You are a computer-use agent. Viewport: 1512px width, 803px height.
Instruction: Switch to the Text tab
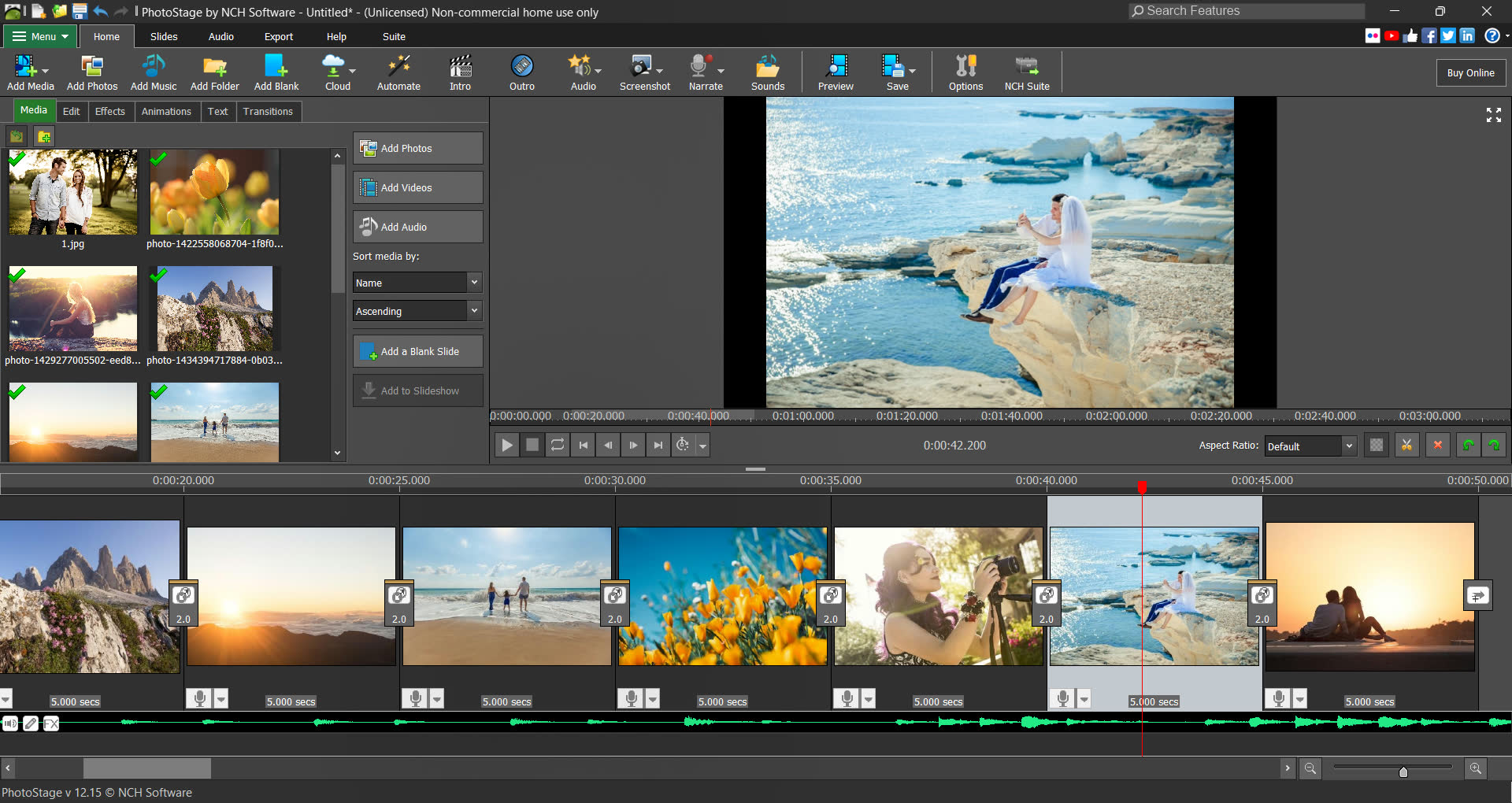(218, 112)
